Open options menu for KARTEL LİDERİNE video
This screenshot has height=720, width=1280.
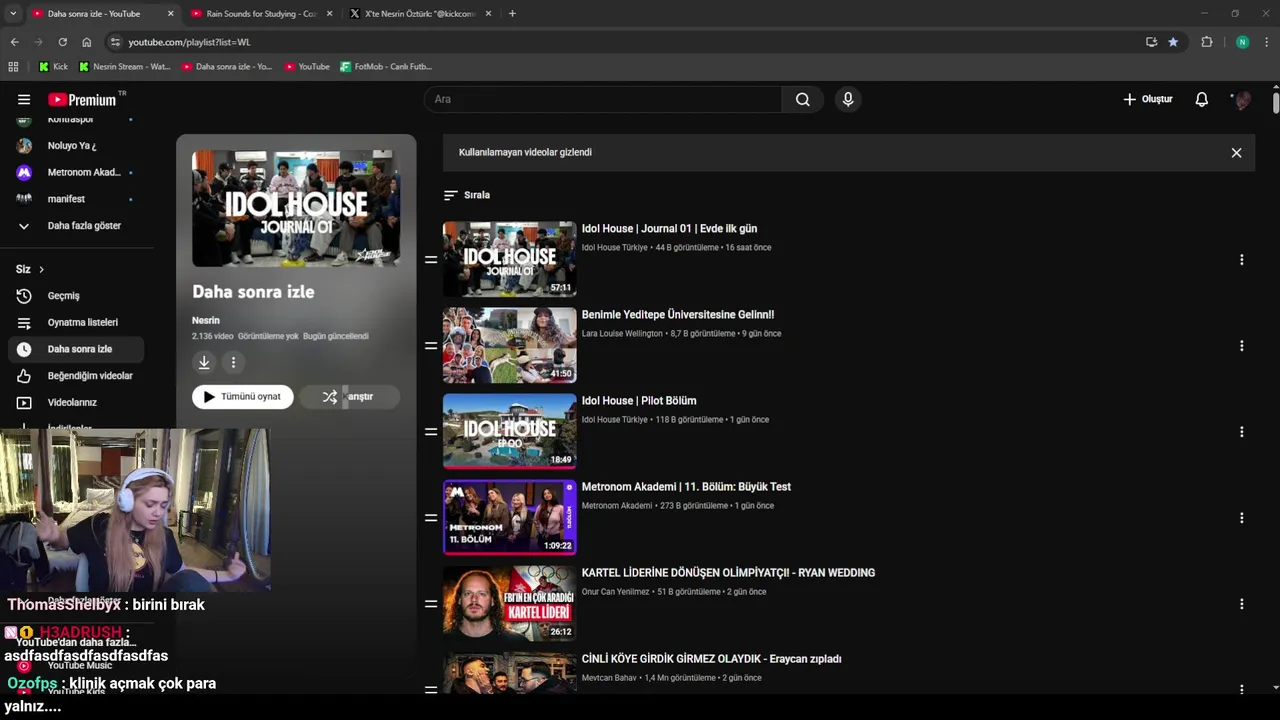1241,604
